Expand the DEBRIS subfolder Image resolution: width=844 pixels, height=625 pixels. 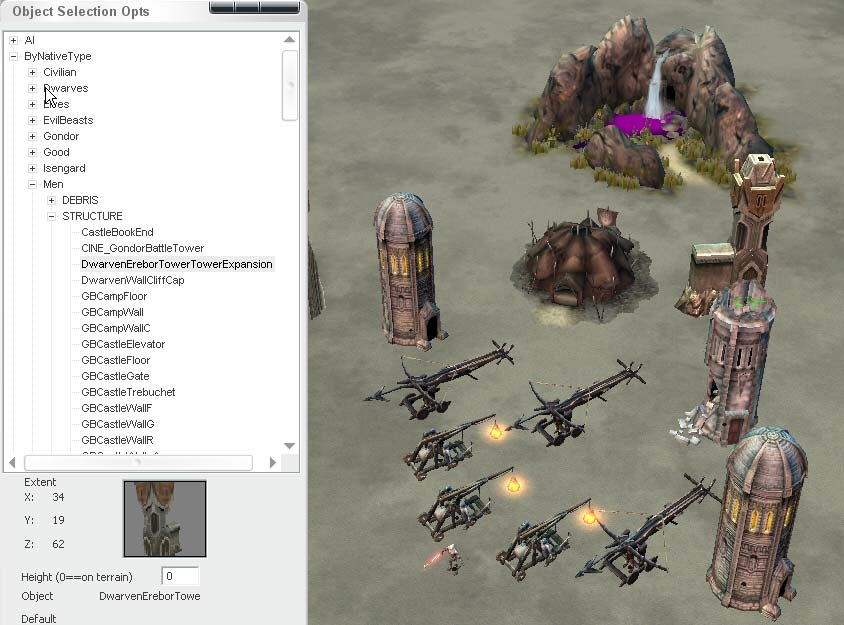click(x=51, y=200)
